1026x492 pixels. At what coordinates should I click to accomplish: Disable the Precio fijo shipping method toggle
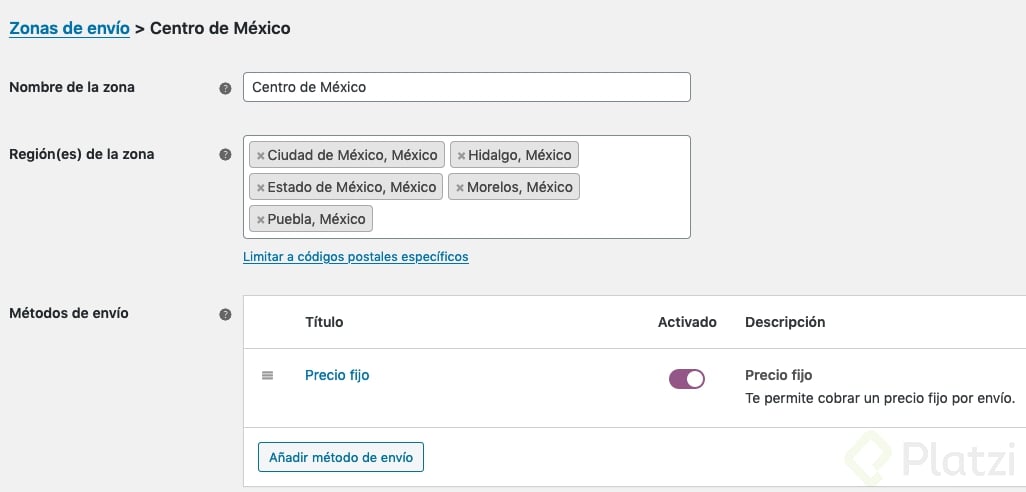click(x=686, y=378)
